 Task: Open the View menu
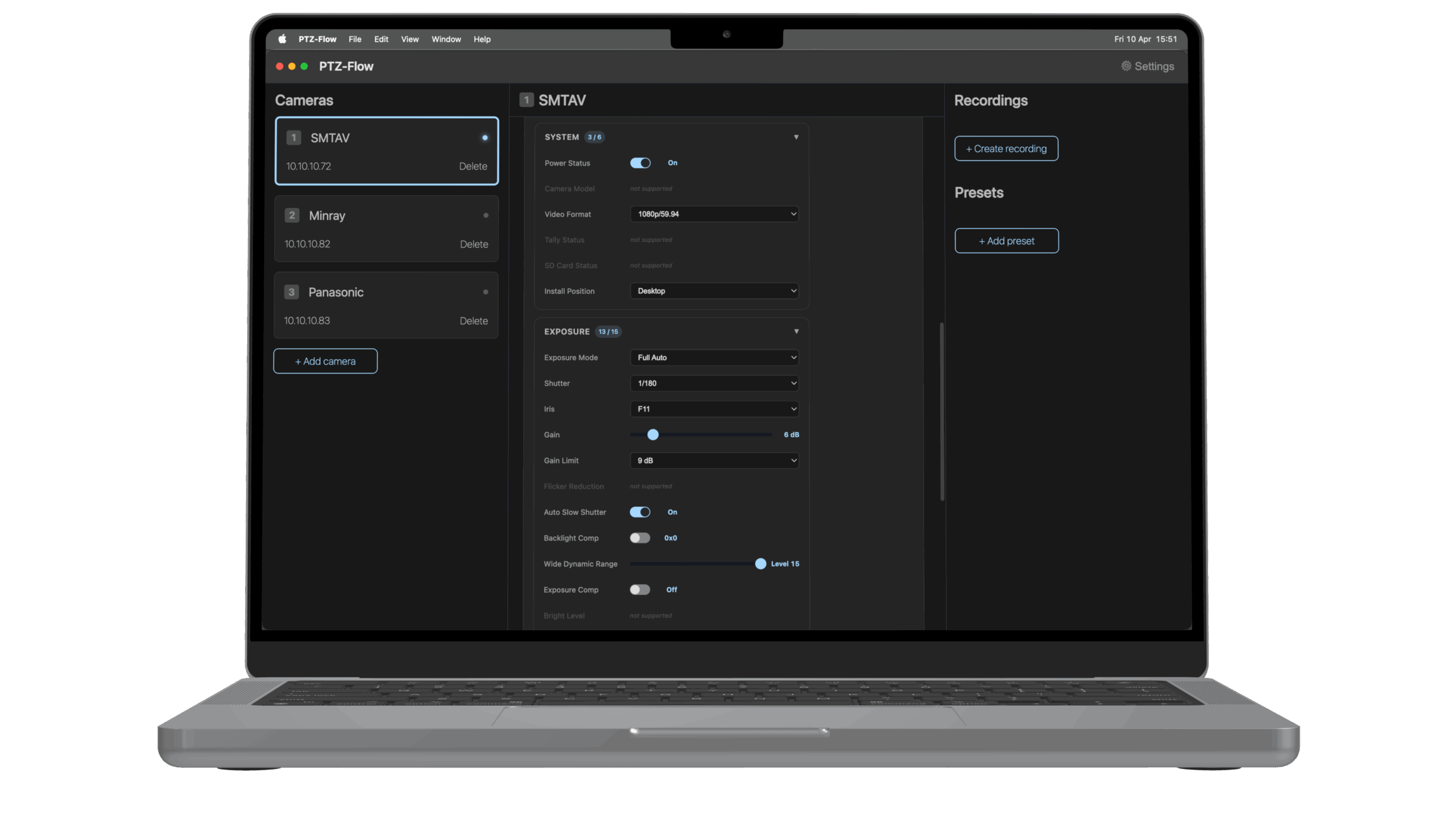coord(409,39)
